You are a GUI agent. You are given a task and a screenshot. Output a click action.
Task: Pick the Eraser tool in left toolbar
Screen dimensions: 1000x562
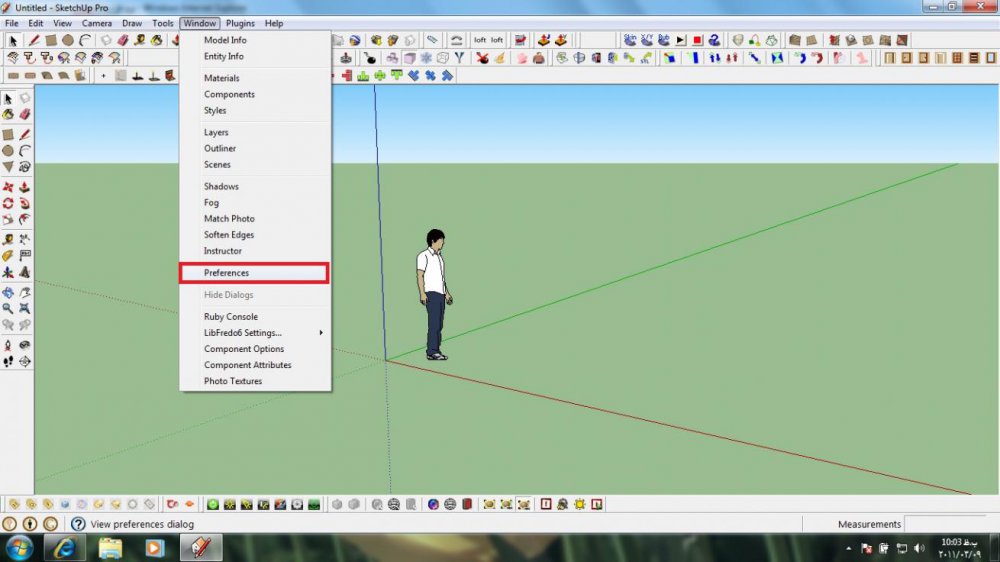tap(25, 115)
